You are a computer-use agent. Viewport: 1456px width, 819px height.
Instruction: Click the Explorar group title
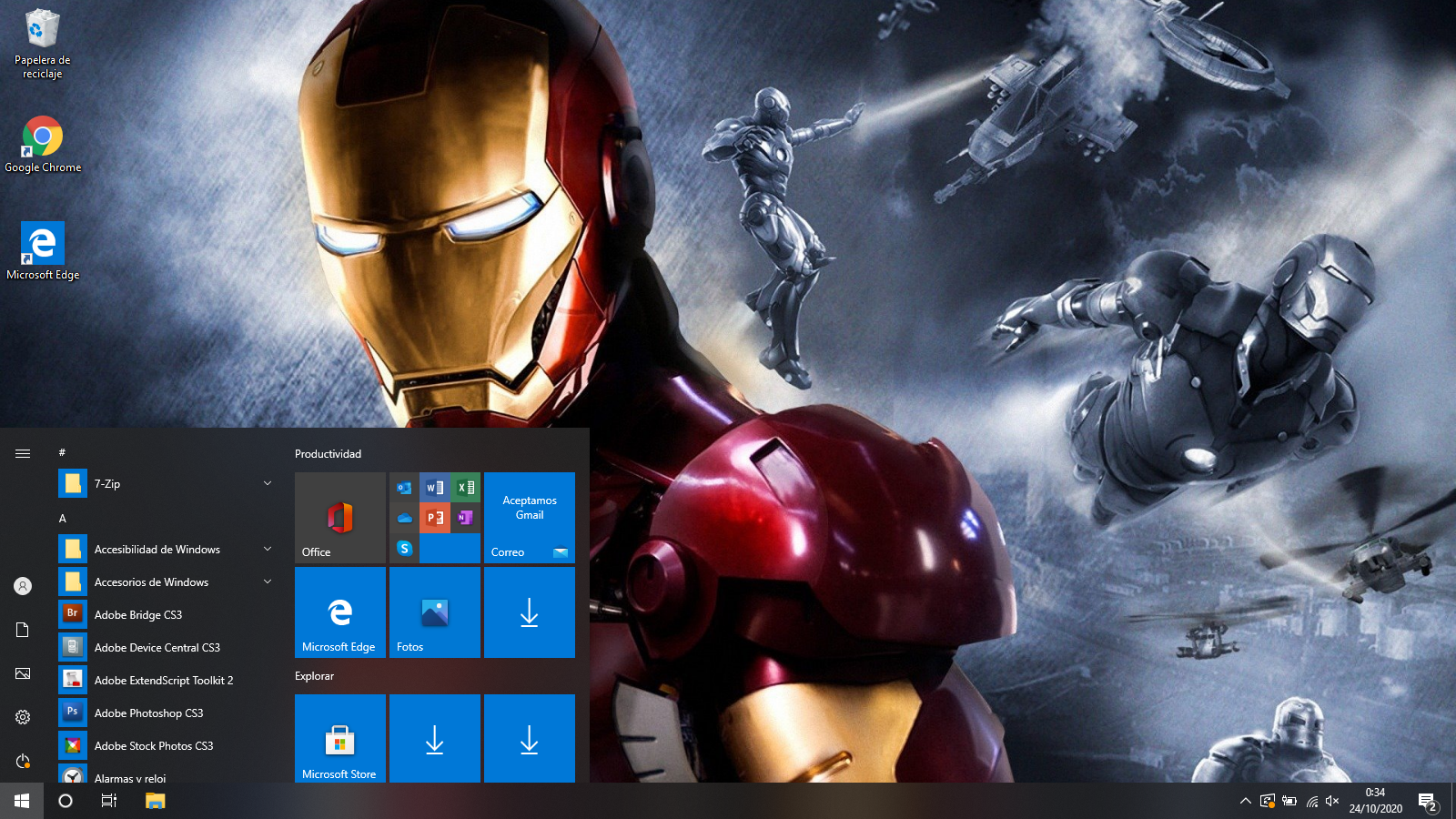coord(314,676)
